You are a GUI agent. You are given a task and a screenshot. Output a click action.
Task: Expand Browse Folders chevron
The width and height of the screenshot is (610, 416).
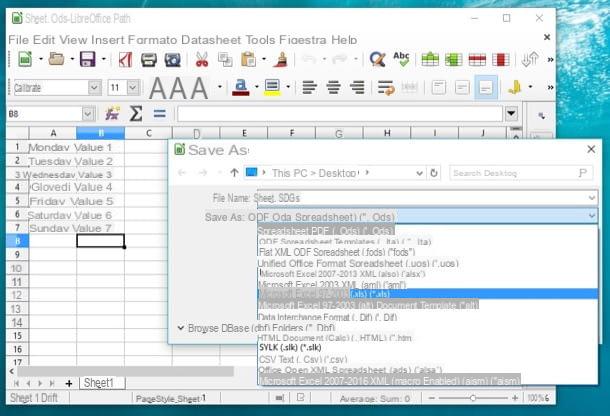(x=181, y=328)
